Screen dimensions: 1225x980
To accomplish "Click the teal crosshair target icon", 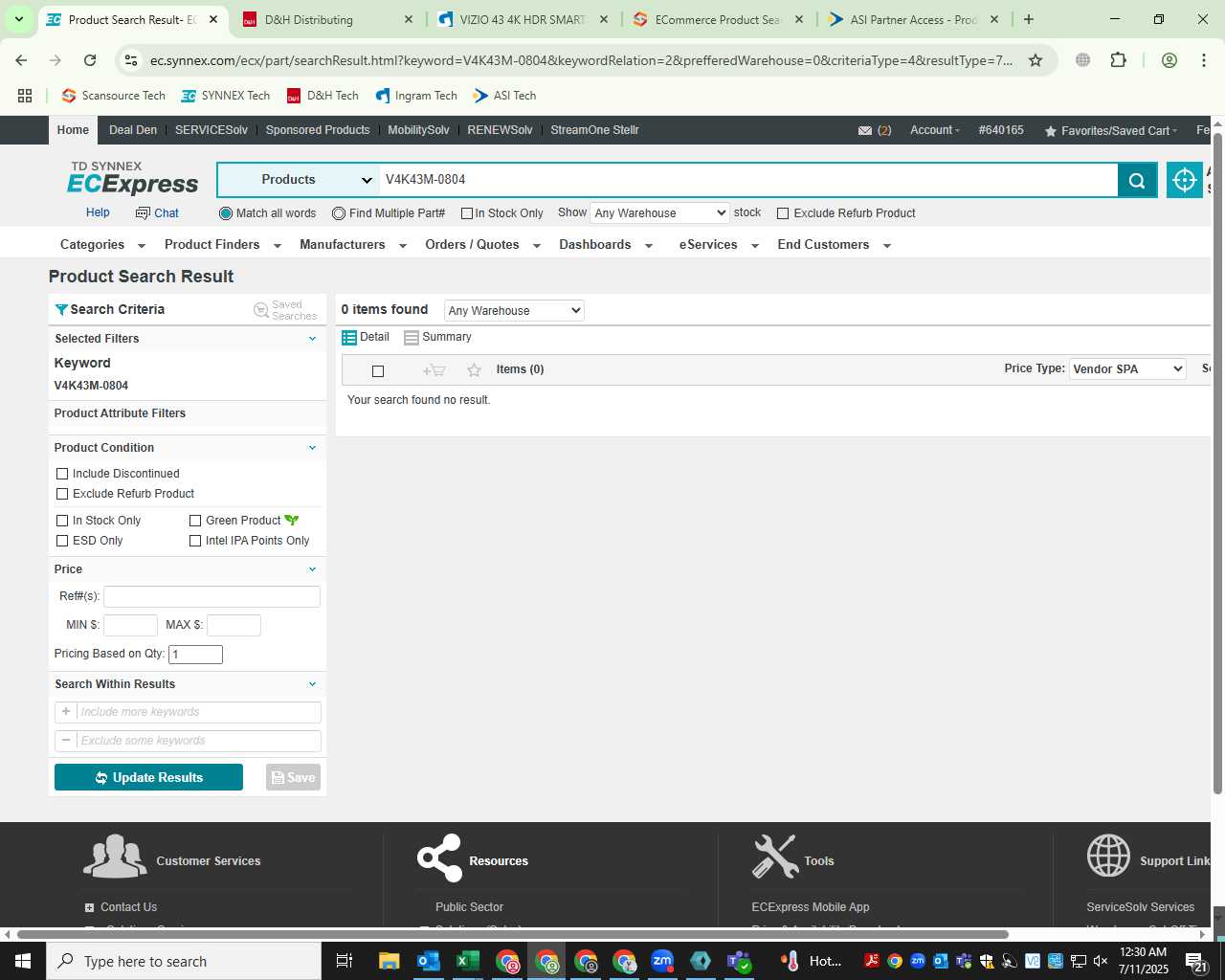I will 1184,180.
